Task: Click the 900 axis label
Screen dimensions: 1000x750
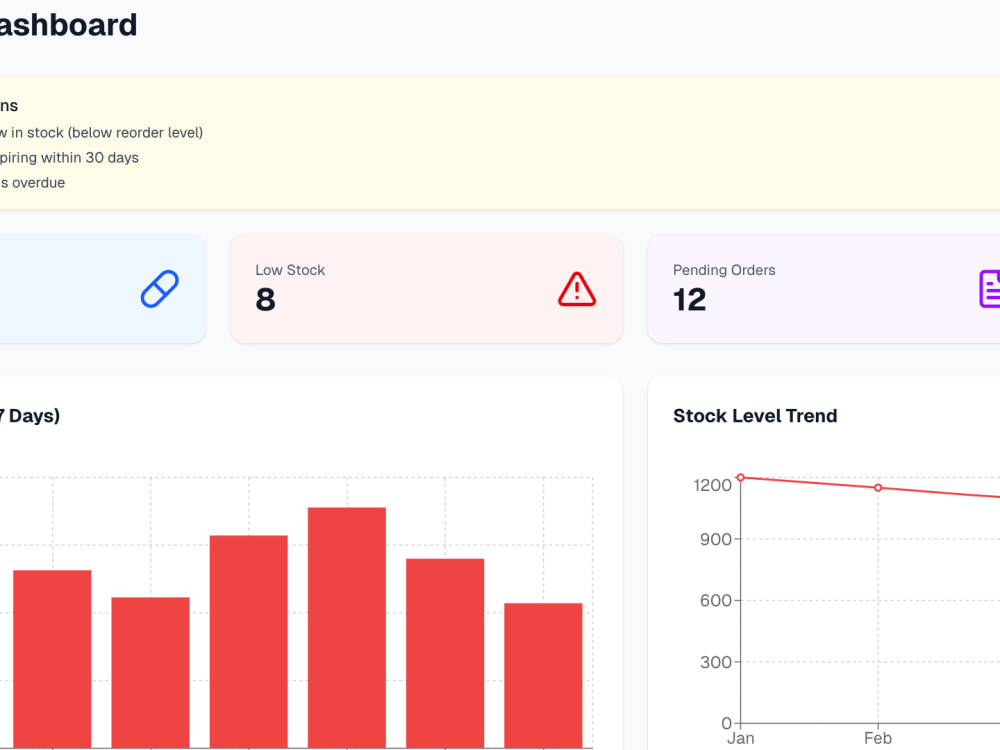Action: point(716,540)
